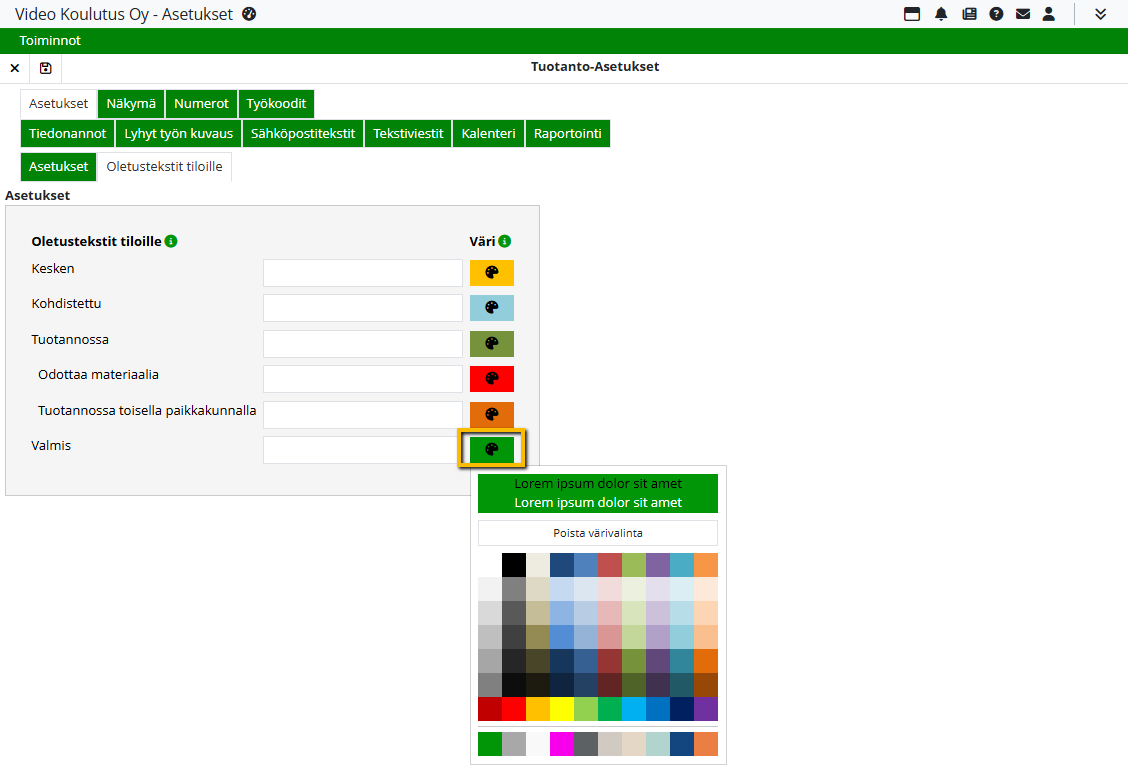
Task: Select the Kalenteri tab button
Action: point(488,133)
